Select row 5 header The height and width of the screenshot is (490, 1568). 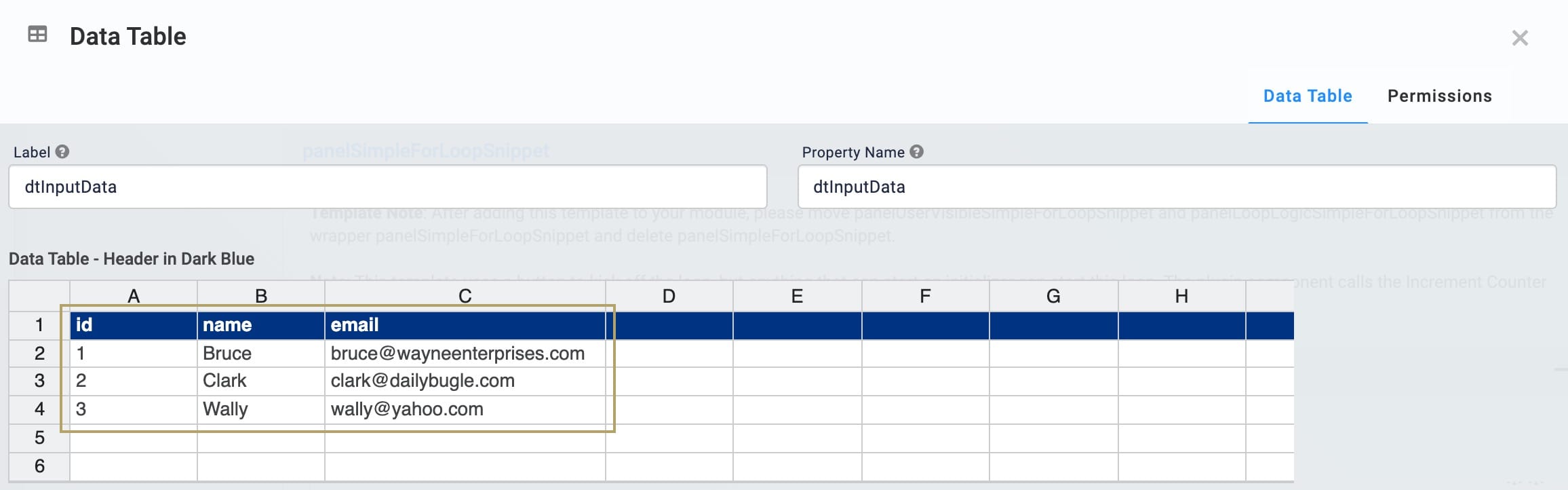39,438
